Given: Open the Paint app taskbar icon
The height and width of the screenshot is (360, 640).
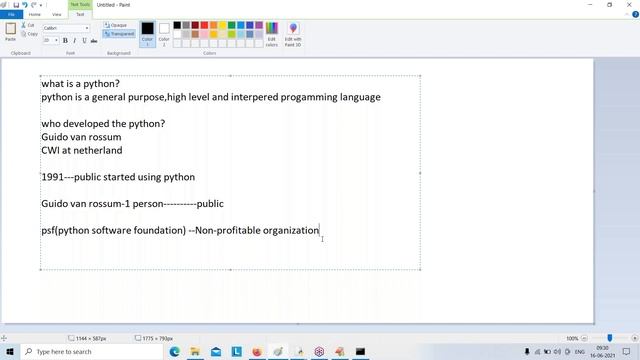Looking at the screenshot, I should point(278,351).
